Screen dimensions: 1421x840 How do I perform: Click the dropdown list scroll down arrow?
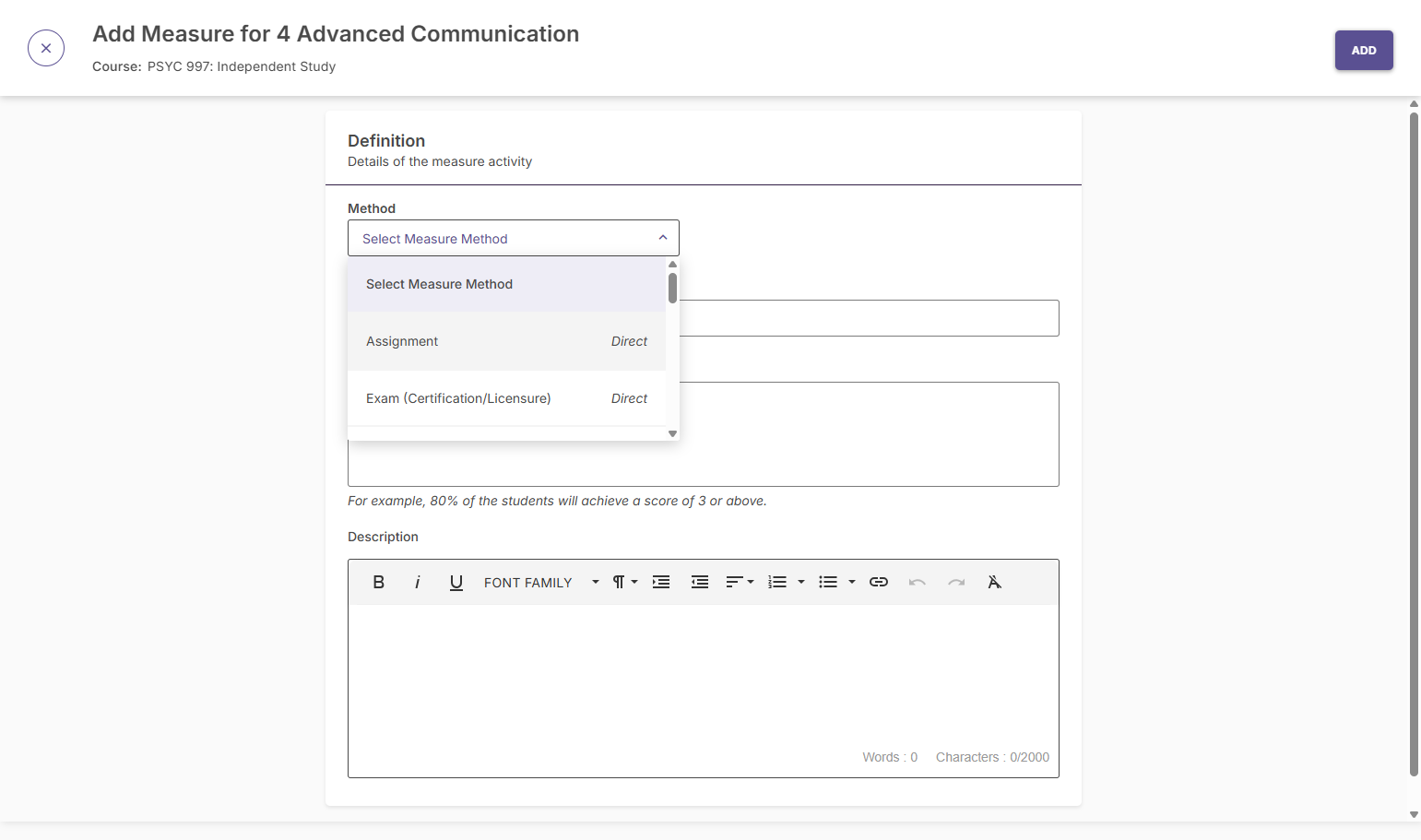[672, 433]
